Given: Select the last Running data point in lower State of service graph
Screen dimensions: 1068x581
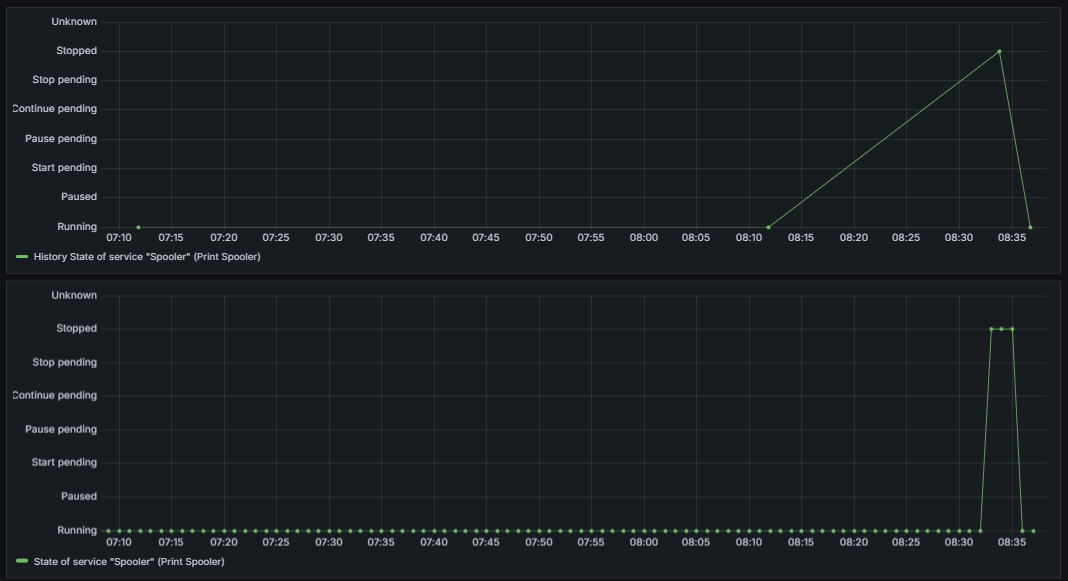Looking at the screenshot, I should 1033,531.
